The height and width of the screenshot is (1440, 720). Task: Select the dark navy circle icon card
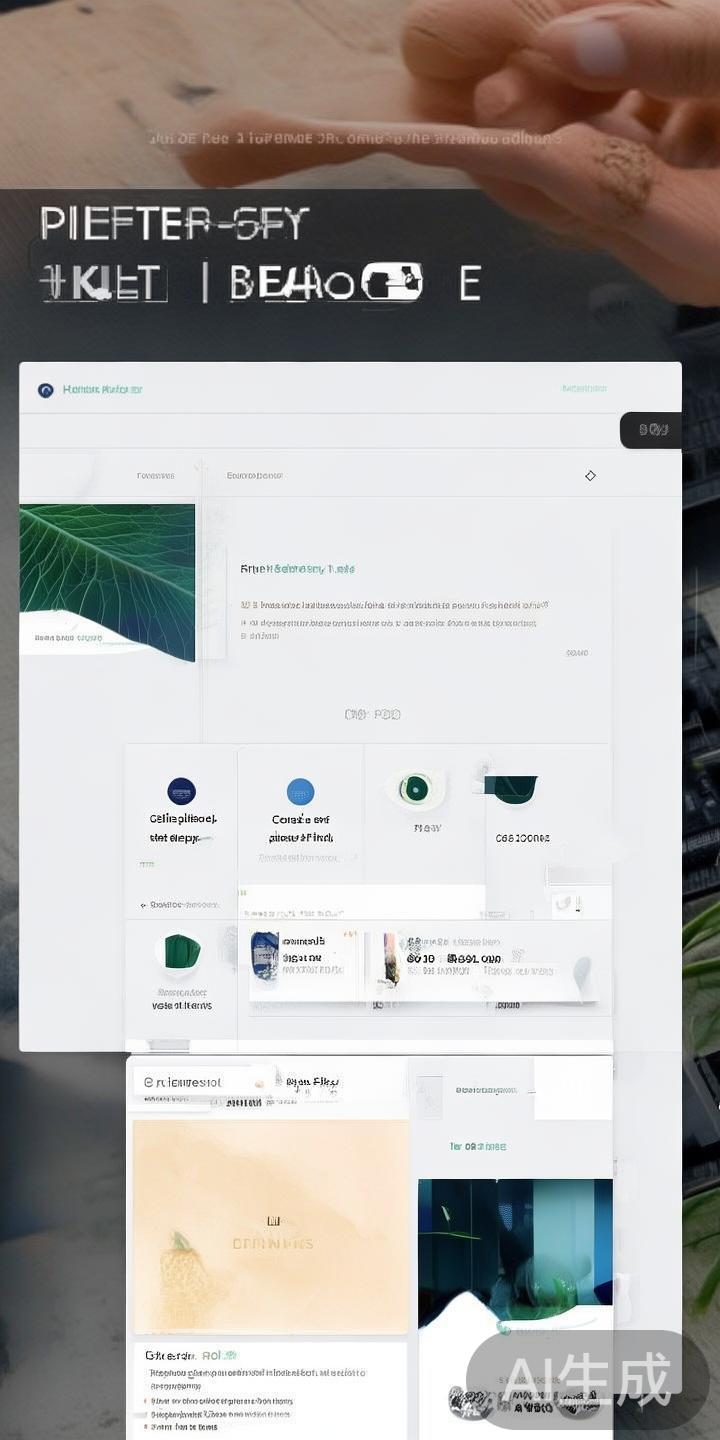(181, 791)
